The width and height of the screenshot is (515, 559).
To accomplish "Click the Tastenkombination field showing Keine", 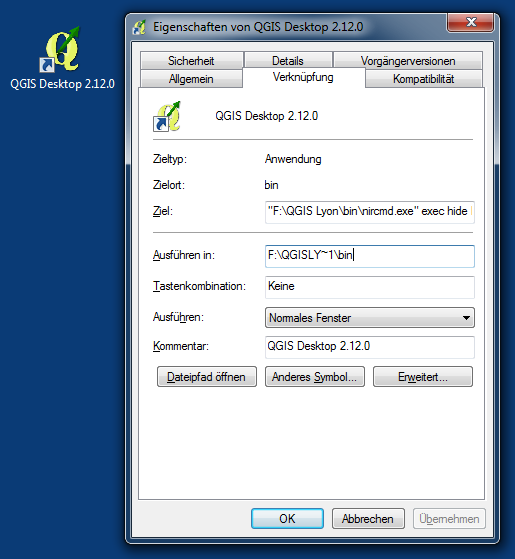I will point(370,287).
